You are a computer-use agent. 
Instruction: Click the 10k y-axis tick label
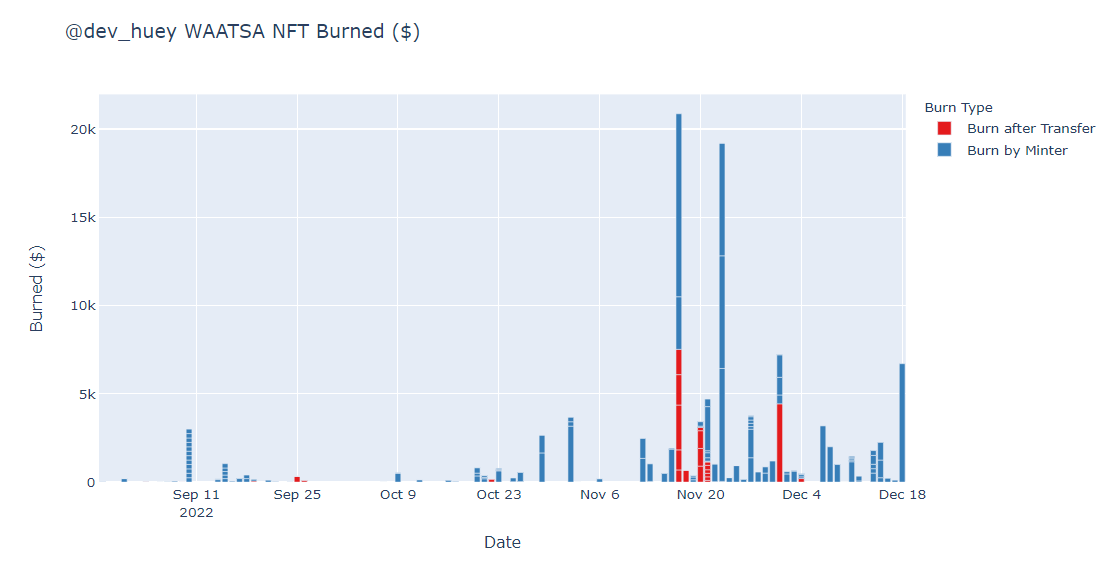[x=83, y=306]
